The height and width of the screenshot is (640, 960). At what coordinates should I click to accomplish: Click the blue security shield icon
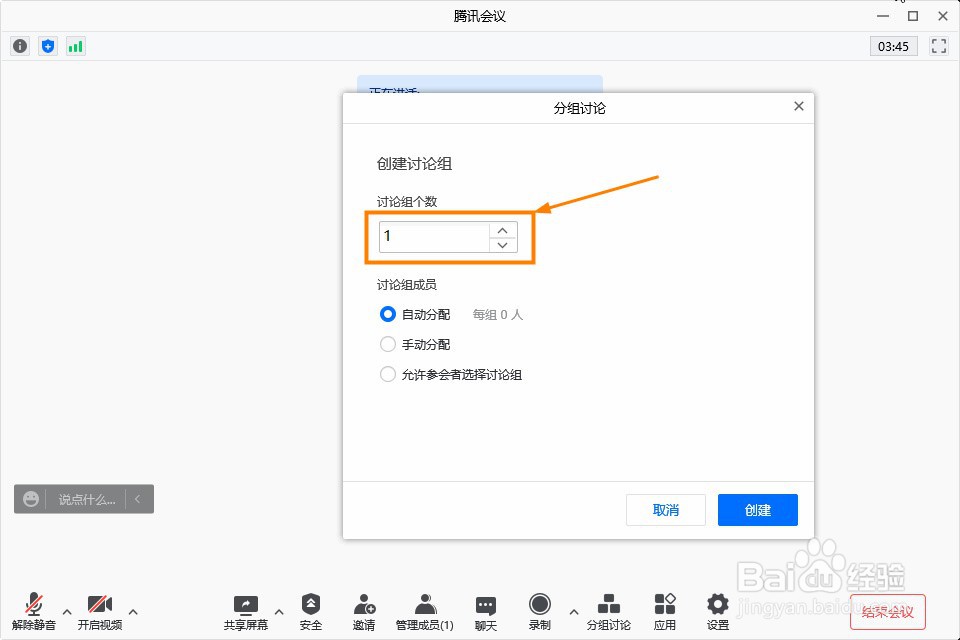click(48, 46)
